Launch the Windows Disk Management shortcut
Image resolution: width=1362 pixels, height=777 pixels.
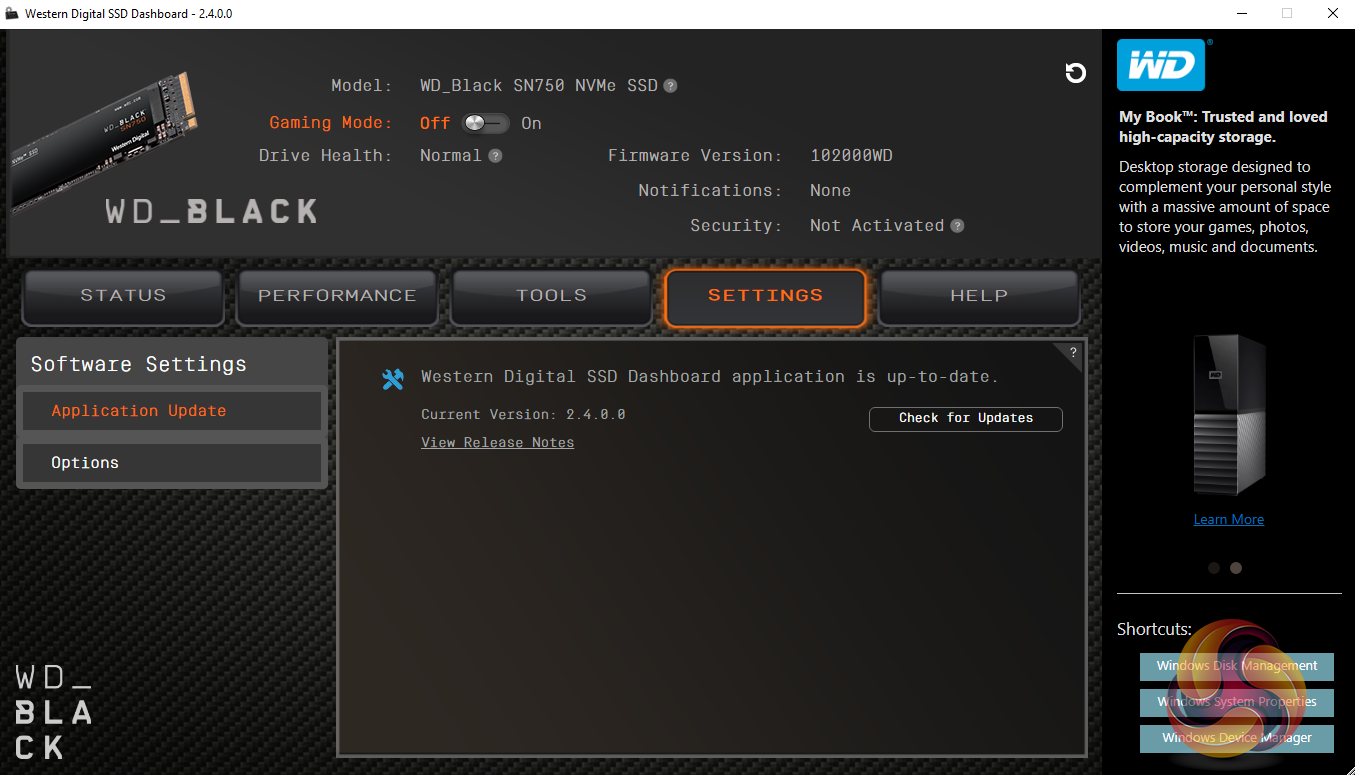1237,666
